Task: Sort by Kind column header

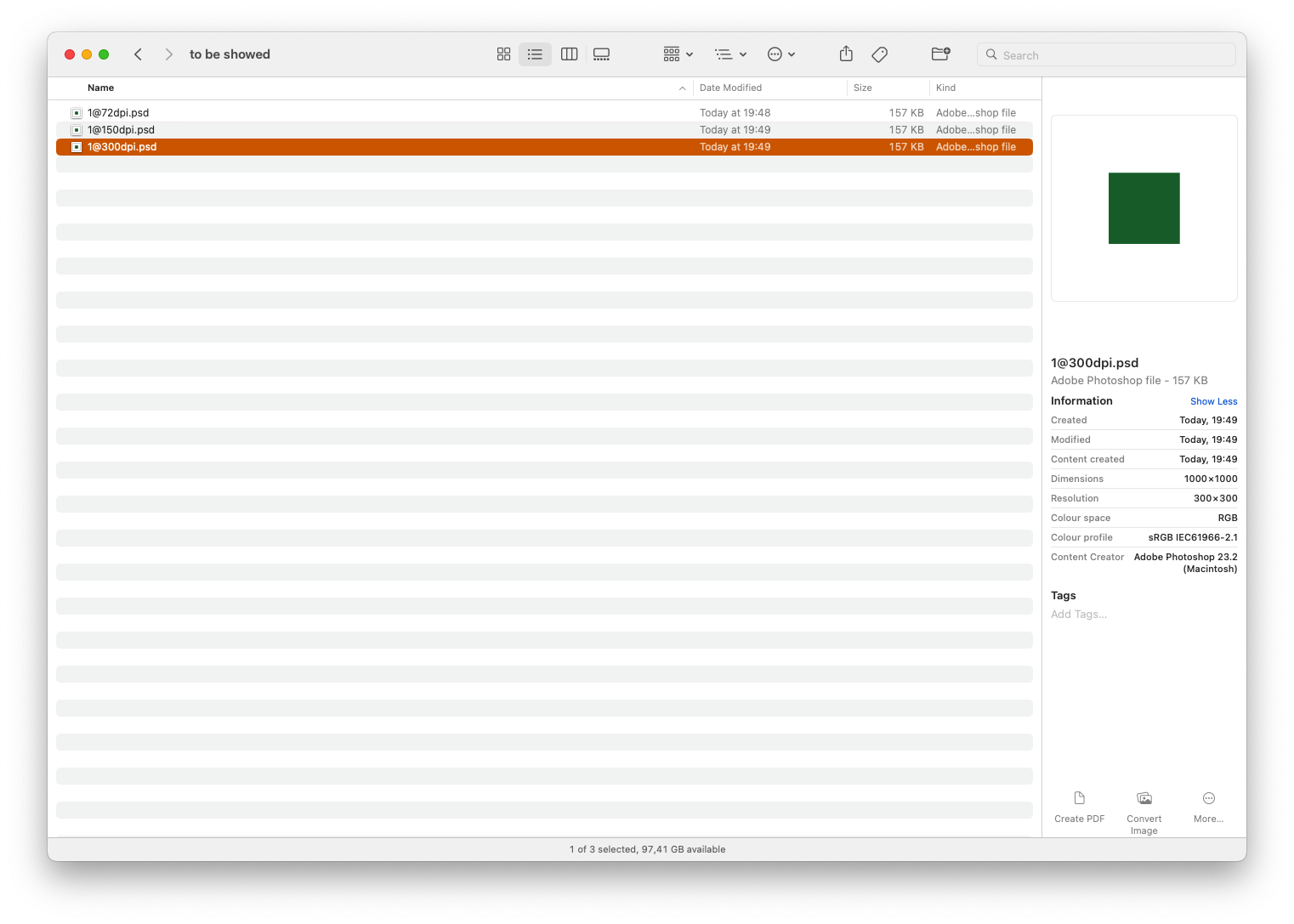Action: tap(945, 88)
